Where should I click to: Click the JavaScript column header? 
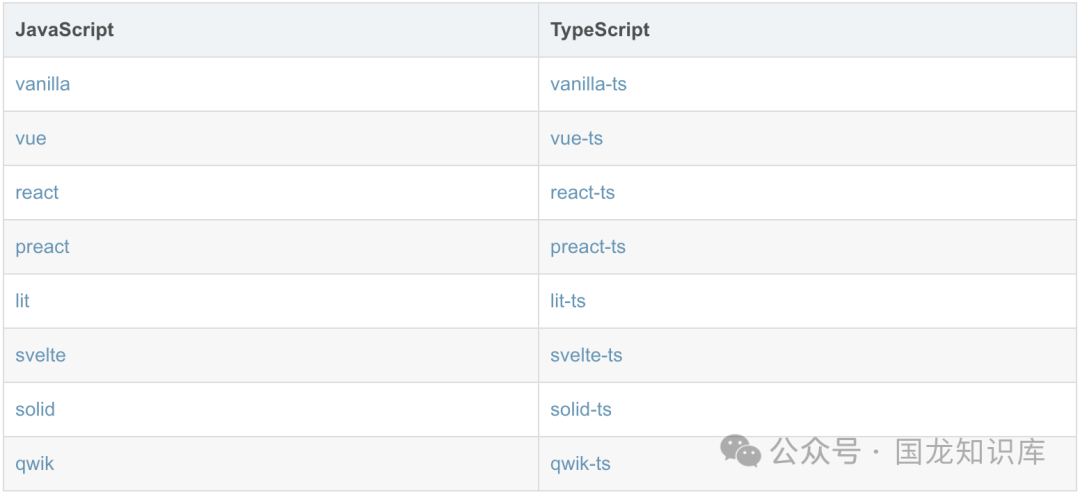point(64,30)
